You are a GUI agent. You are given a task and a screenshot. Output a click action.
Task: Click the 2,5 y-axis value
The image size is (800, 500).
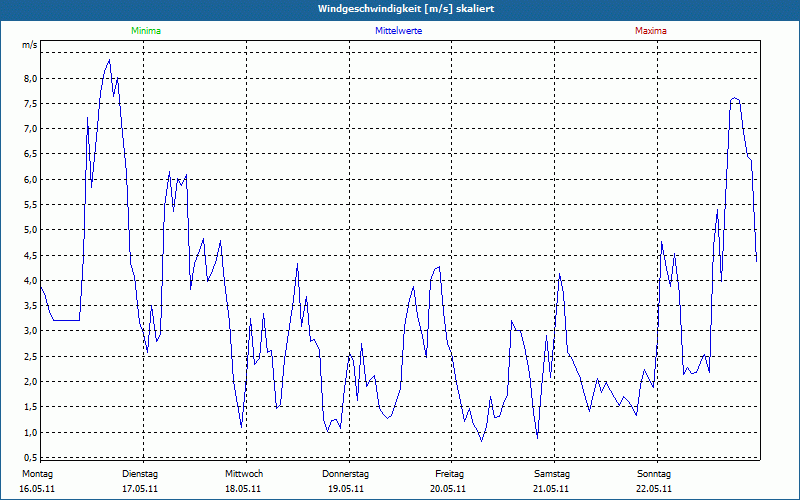click(31, 356)
